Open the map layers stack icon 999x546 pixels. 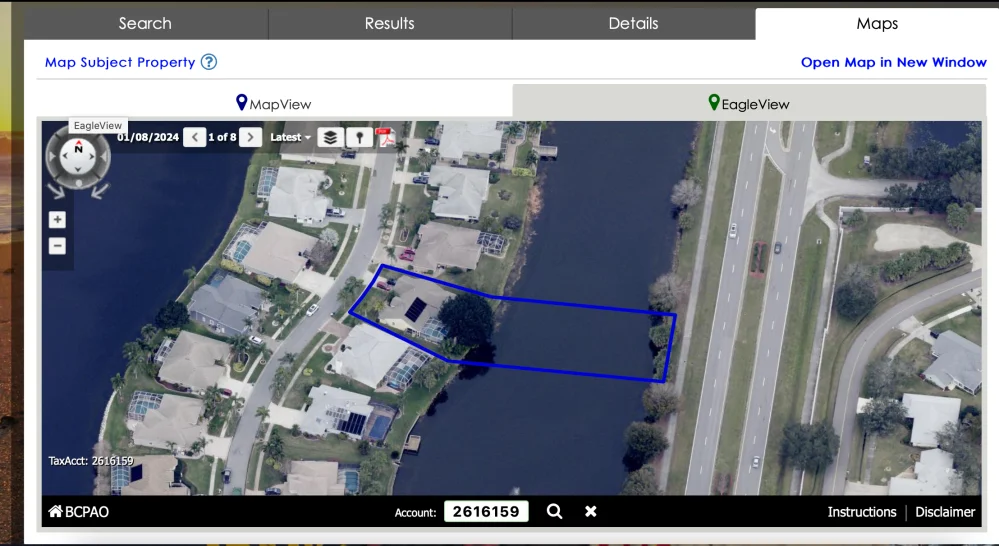[x=330, y=137]
